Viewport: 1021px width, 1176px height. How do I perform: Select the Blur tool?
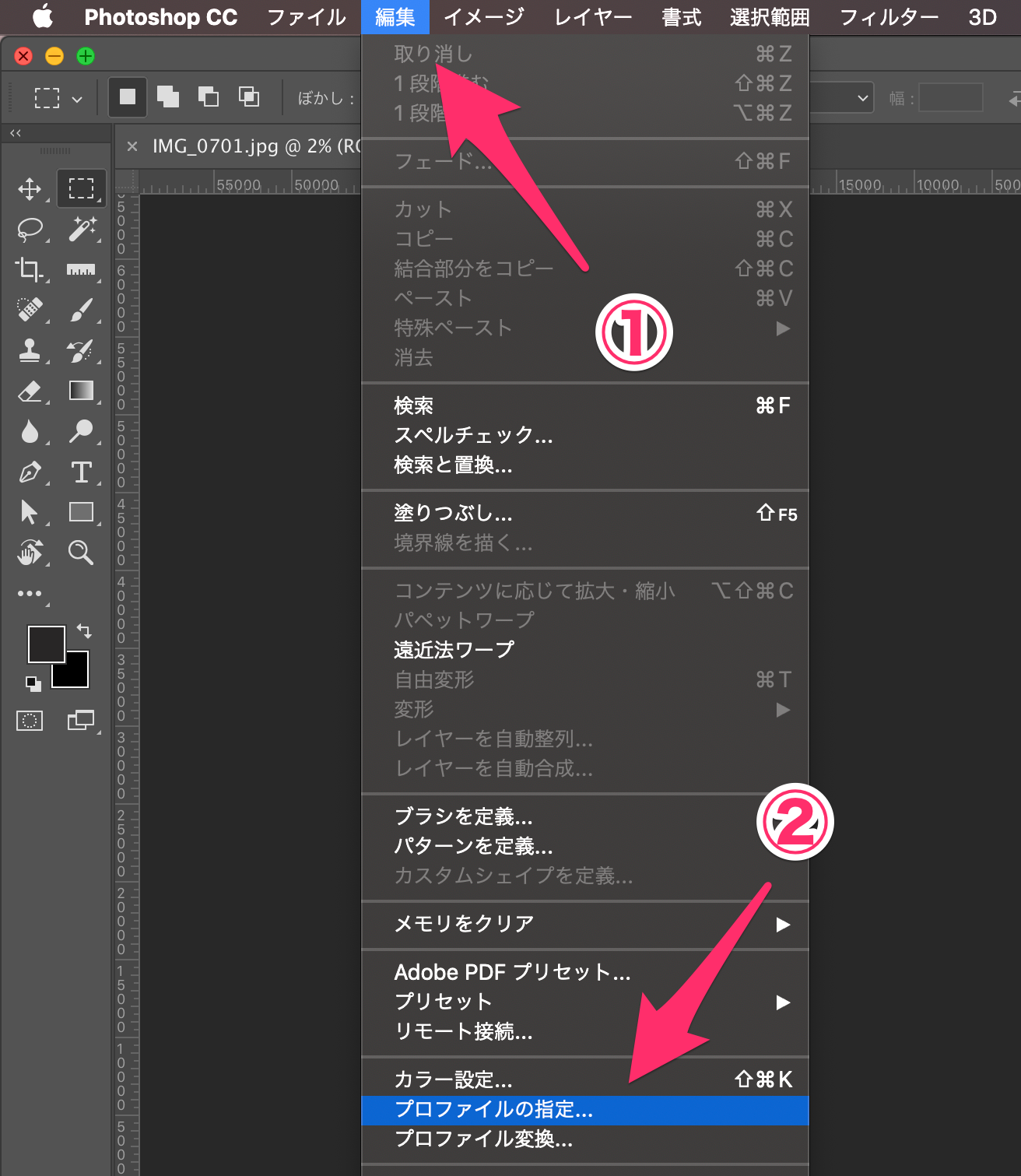[30, 431]
